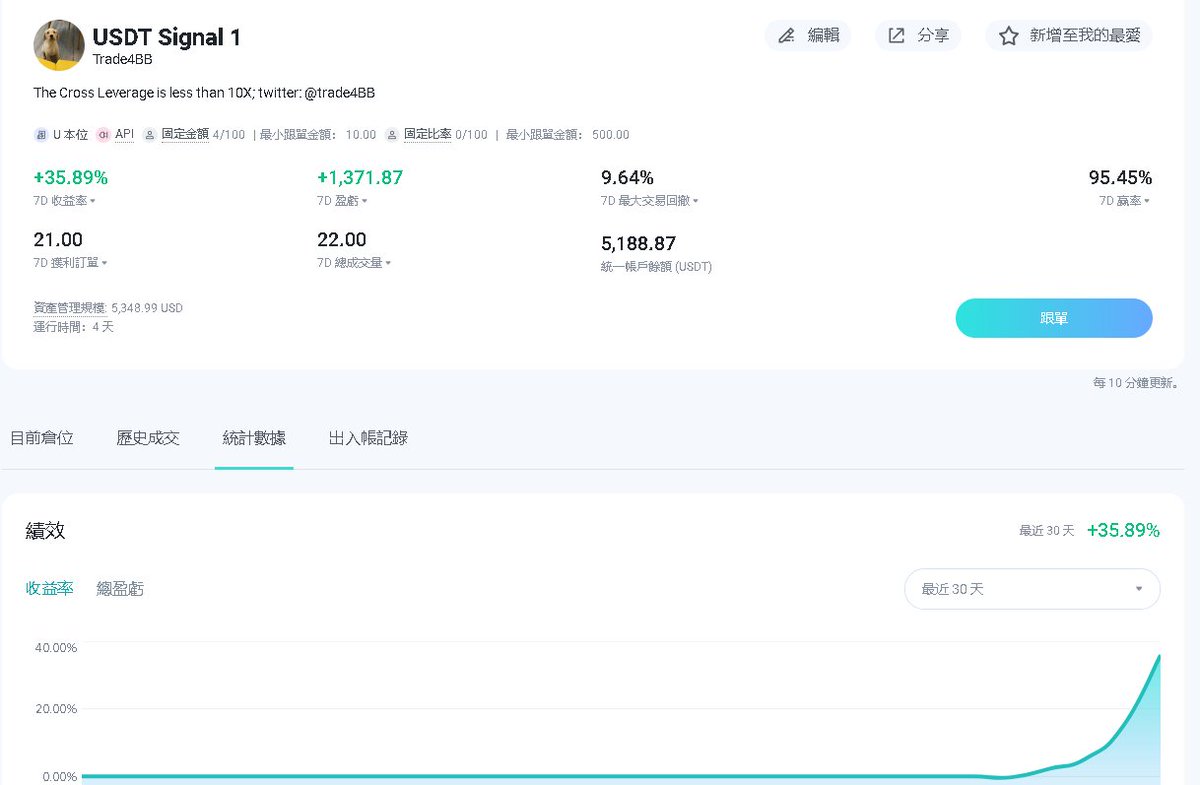Click the 22.00 total volume value
Image resolution: width=1200 pixels, height=785 pixels.
pos(342,239)
